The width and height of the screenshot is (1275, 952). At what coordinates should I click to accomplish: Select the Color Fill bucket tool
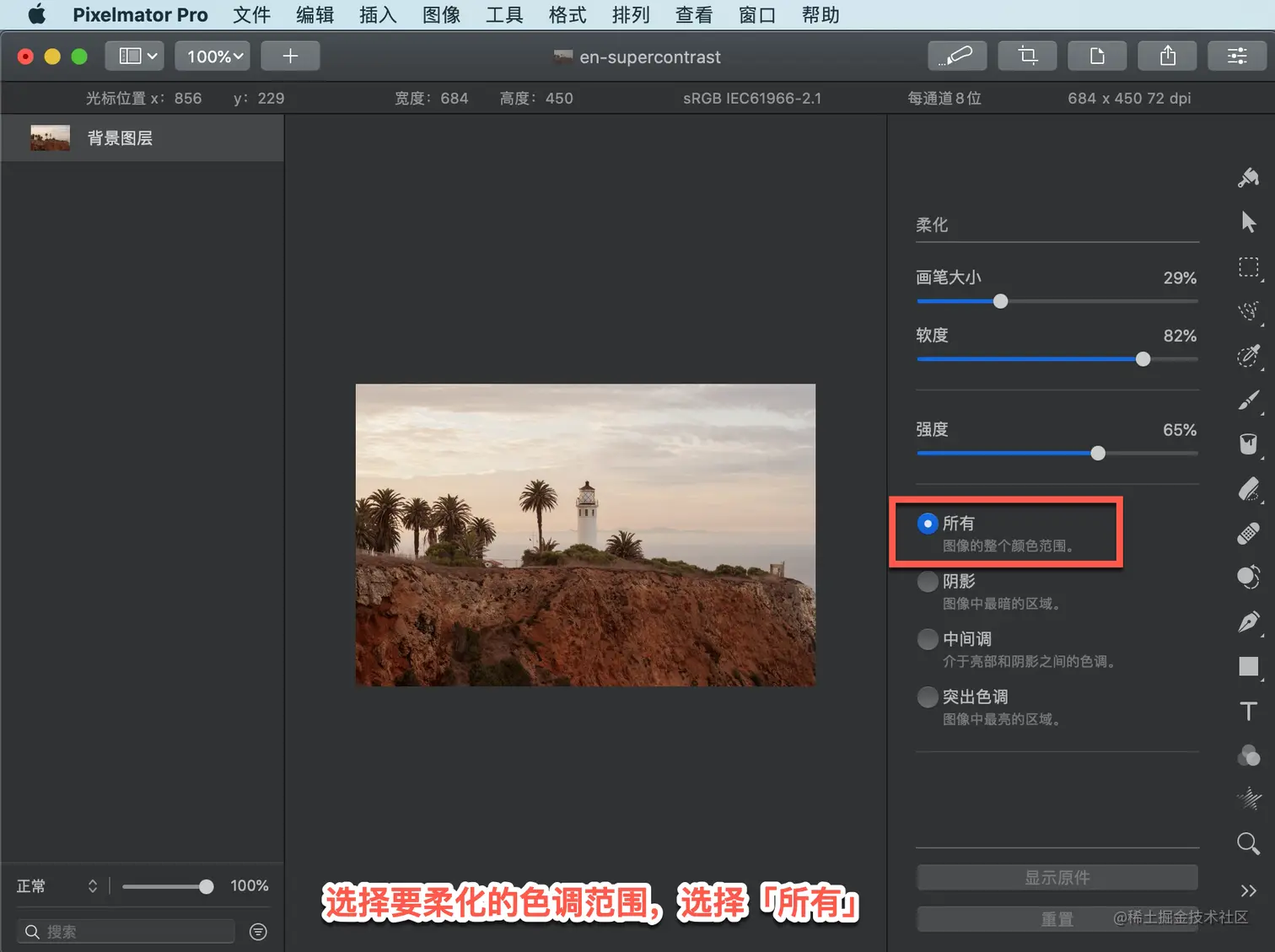coord(1249,444)
